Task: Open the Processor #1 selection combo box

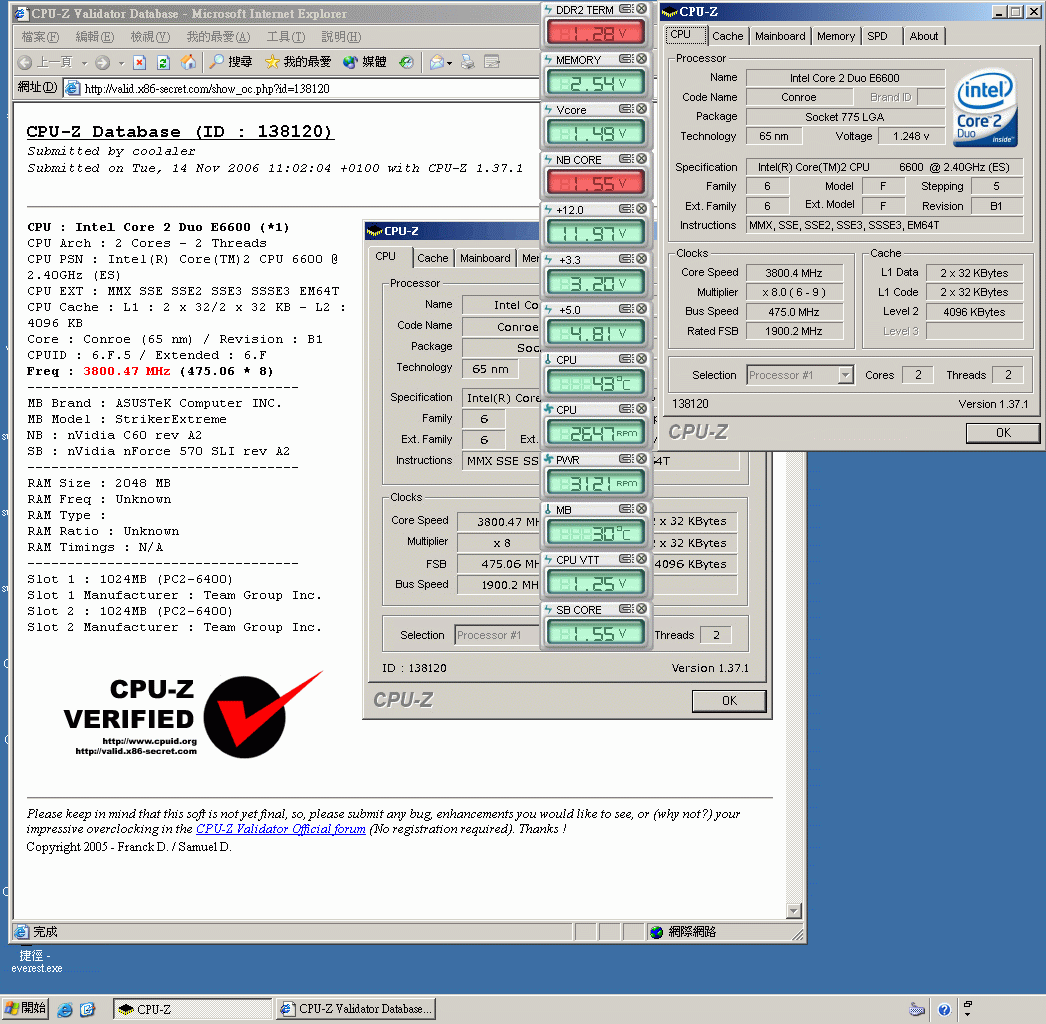Action: (800, 375)
